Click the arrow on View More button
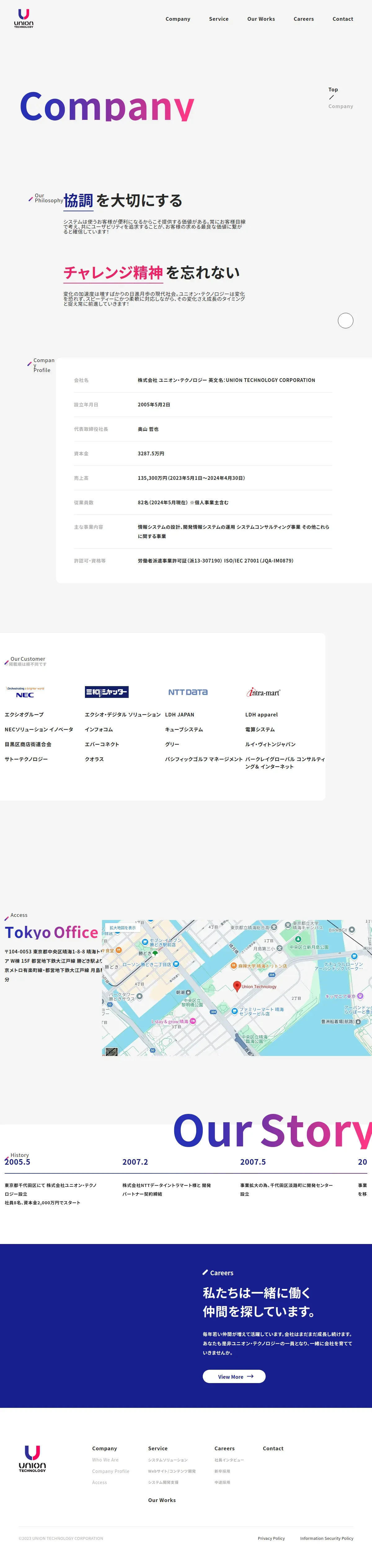Screen dimensions: 372x1568 (x=250, y=1376)
